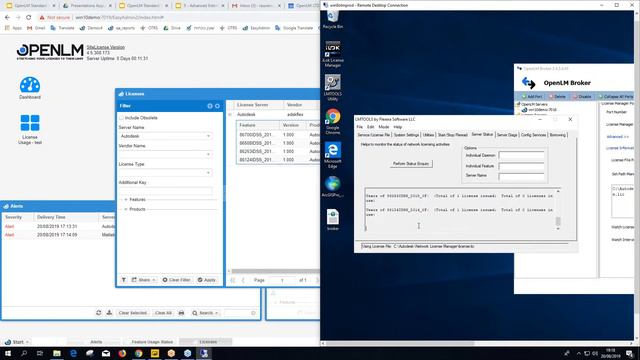Click the Clear Filter button
The height and width of the screenshot is (360, 640).
click(x=176, y=280)
